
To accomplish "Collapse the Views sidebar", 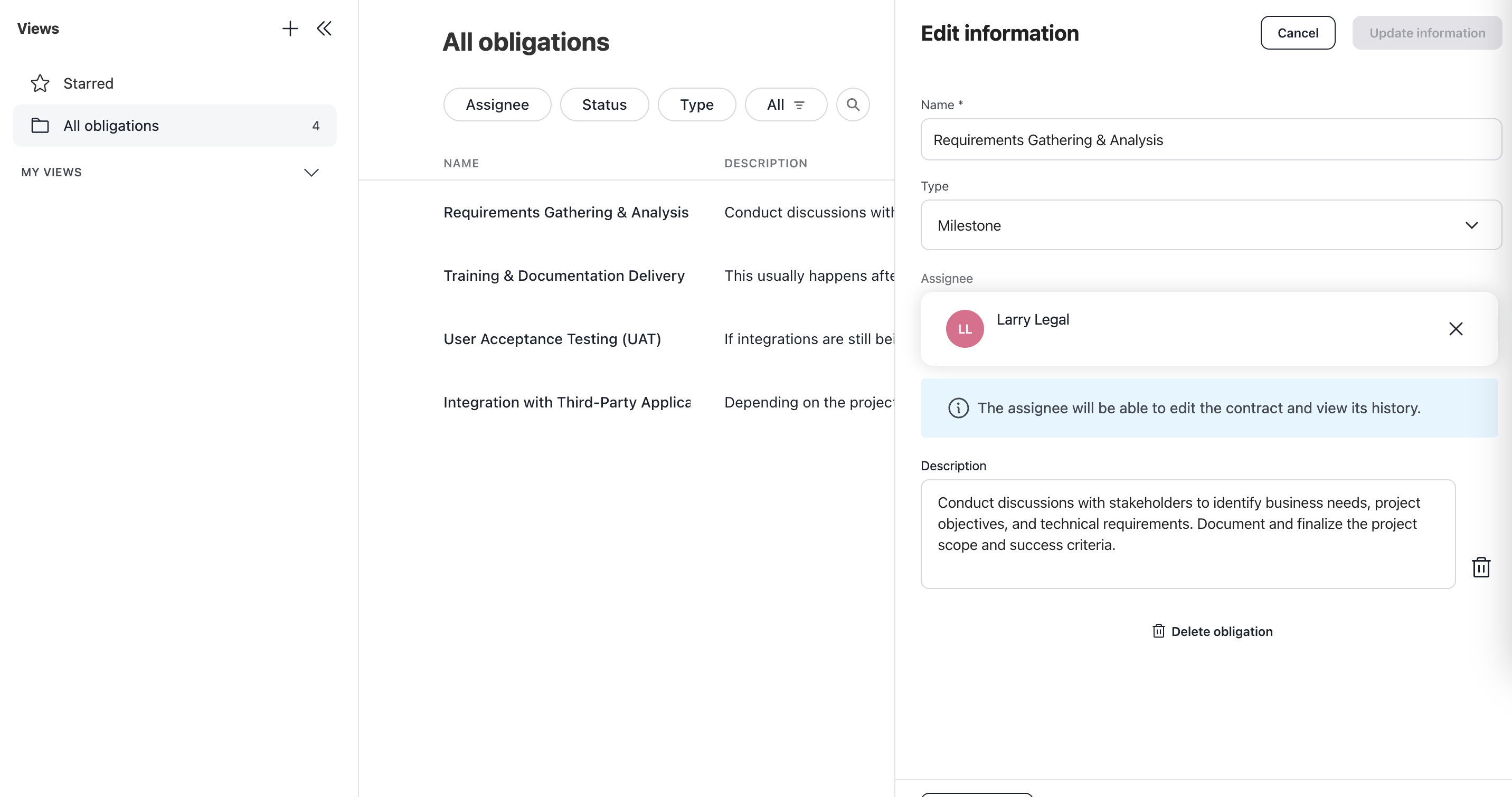I will (x=324, y=28).
